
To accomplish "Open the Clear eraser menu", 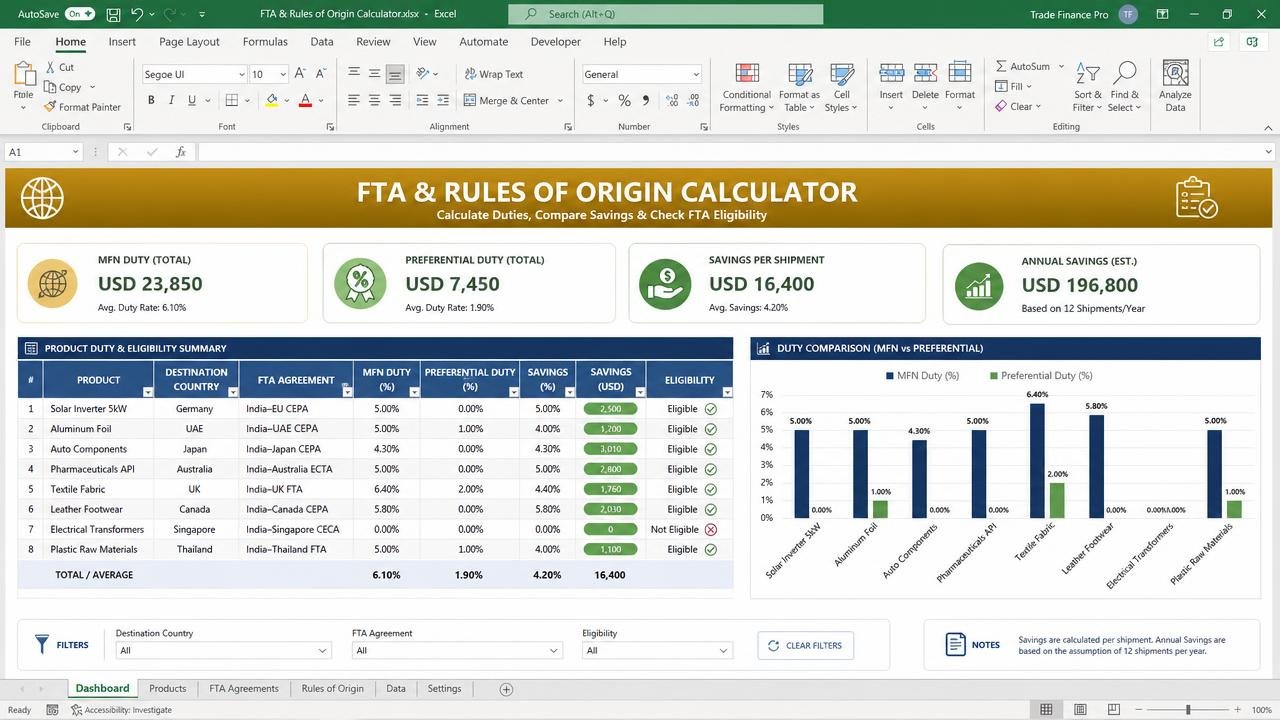I will [1018, 106].
